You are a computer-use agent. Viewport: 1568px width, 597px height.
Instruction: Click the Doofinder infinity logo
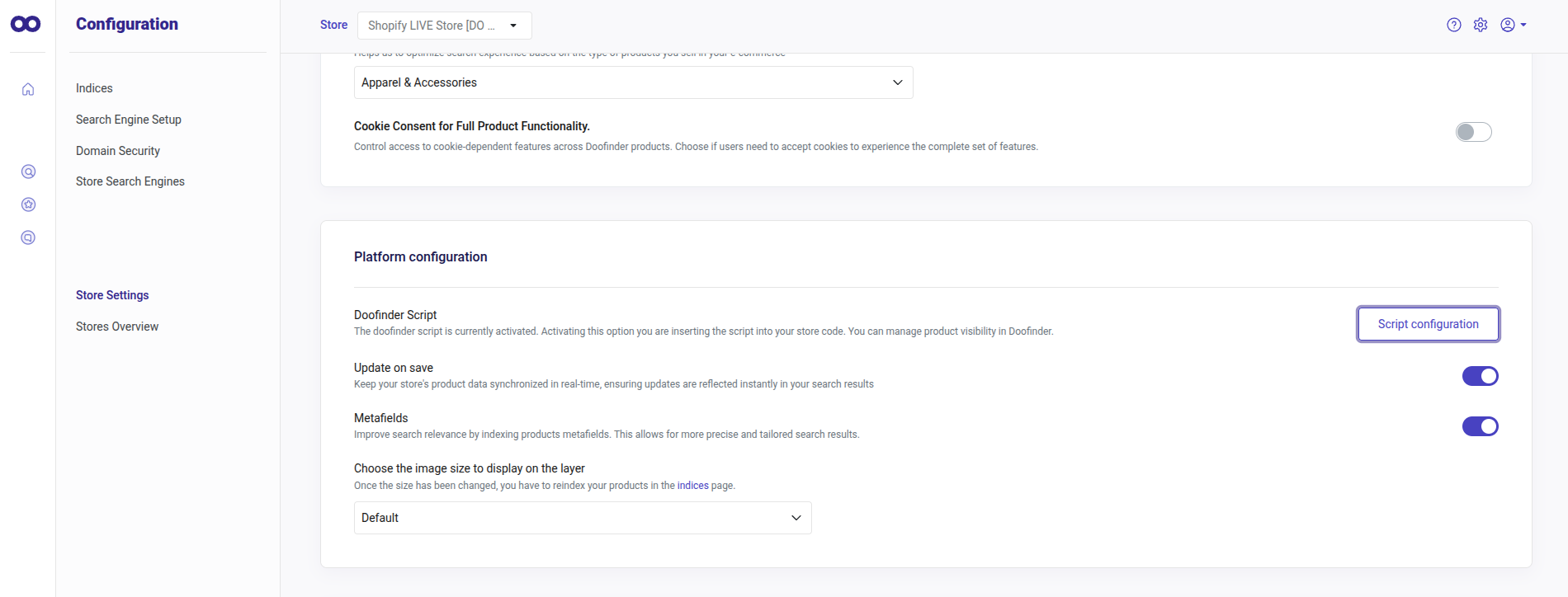pos(26,24)
